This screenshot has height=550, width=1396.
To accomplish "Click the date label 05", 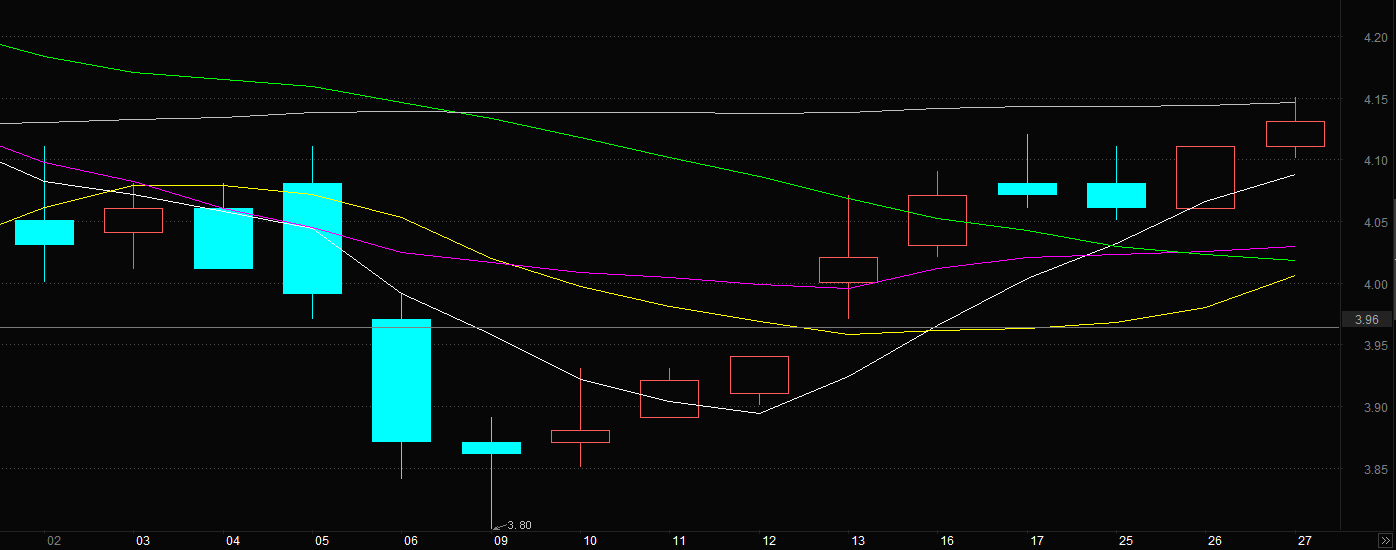I will tap(322, 541).
